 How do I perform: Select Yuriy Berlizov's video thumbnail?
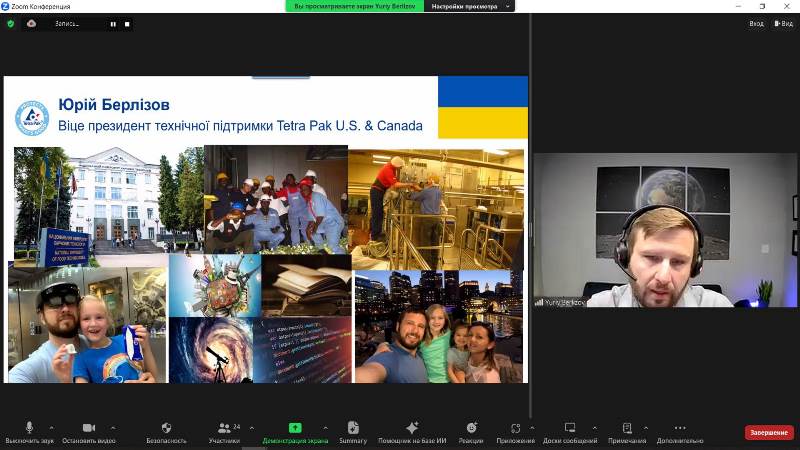click(x=666, y=230)
